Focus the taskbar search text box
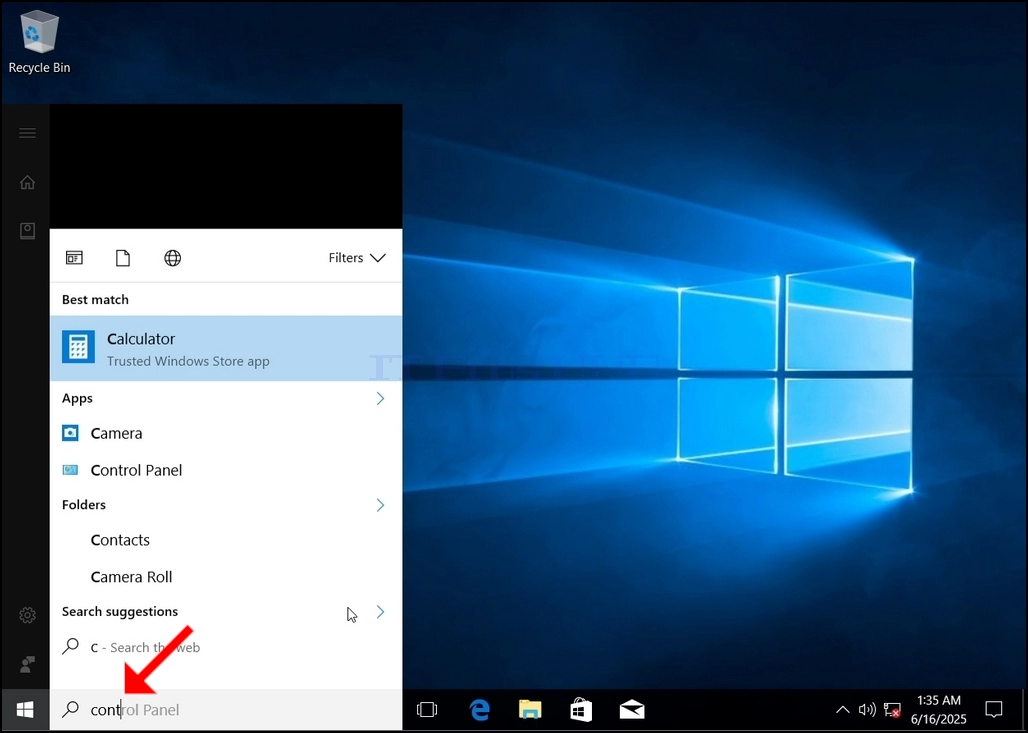1028x733 pixels. tap(226, 709)
